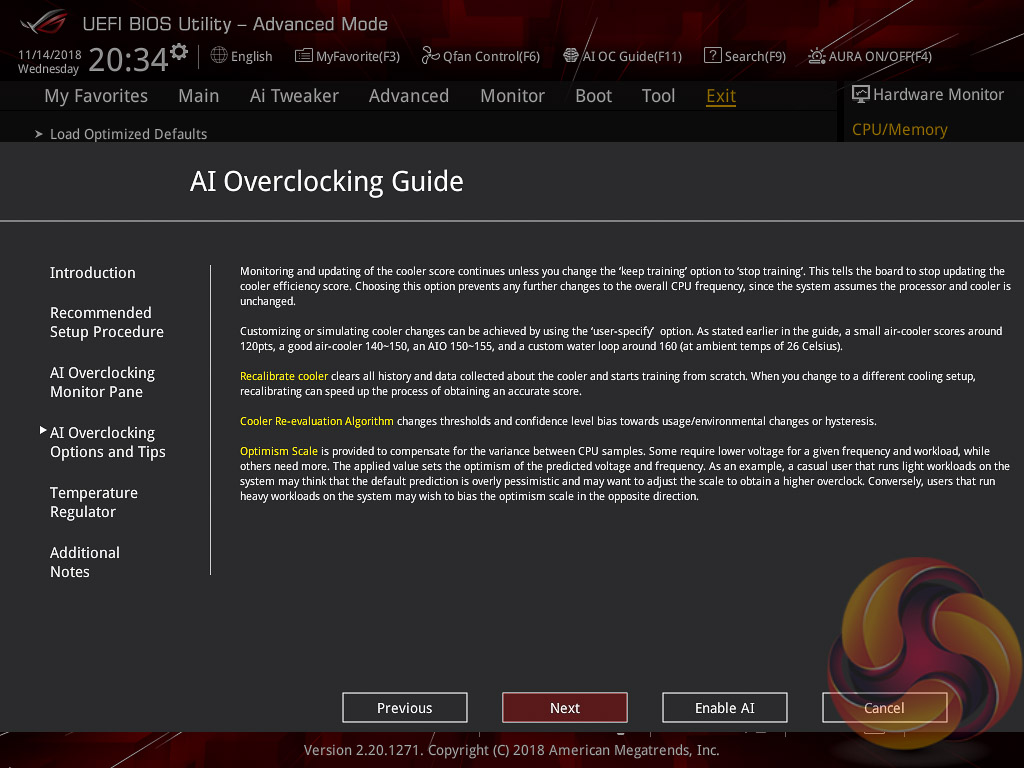Click the AI OC Guide brain icon
This screenshot has height=768, width=1024.
coord(571,56)
